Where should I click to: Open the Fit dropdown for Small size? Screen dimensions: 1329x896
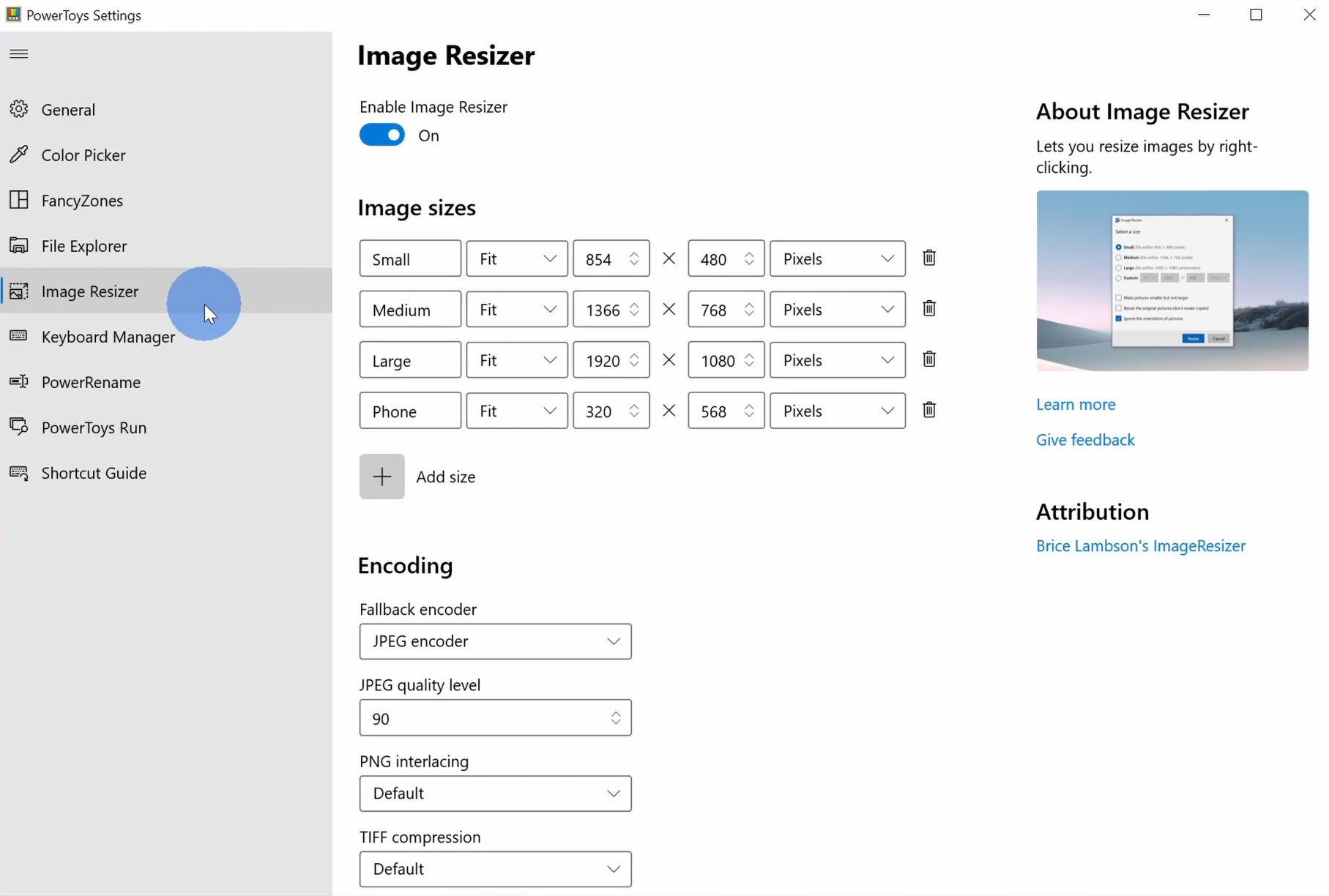(x=517, y=258)
